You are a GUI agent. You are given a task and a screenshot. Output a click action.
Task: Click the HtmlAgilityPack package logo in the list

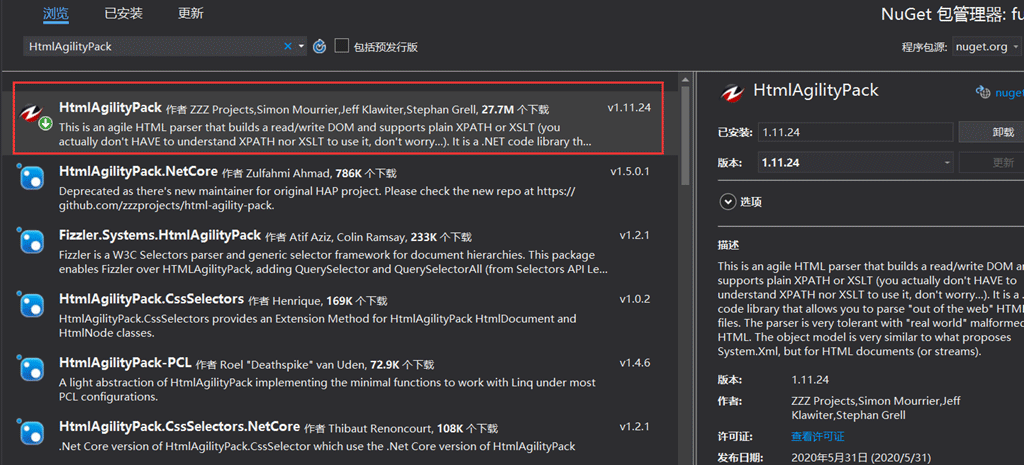(x=35, y=116)
